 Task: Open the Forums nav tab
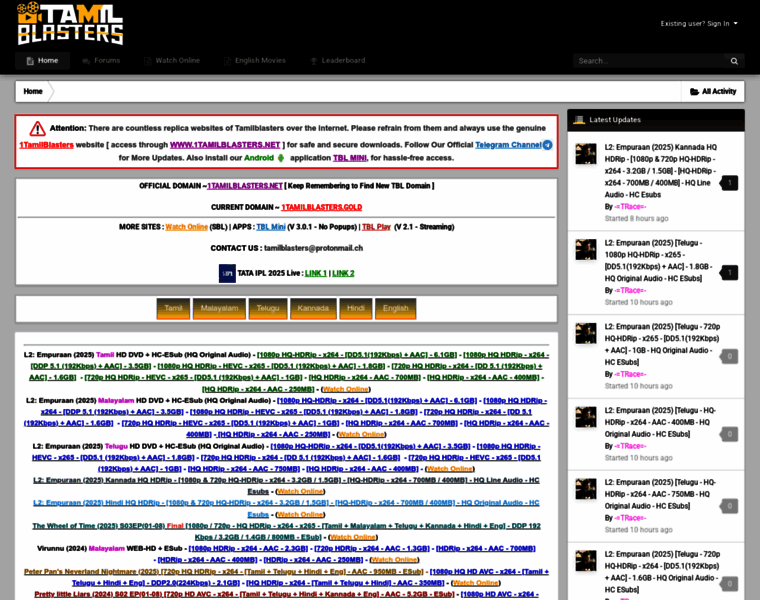point(101,61)
